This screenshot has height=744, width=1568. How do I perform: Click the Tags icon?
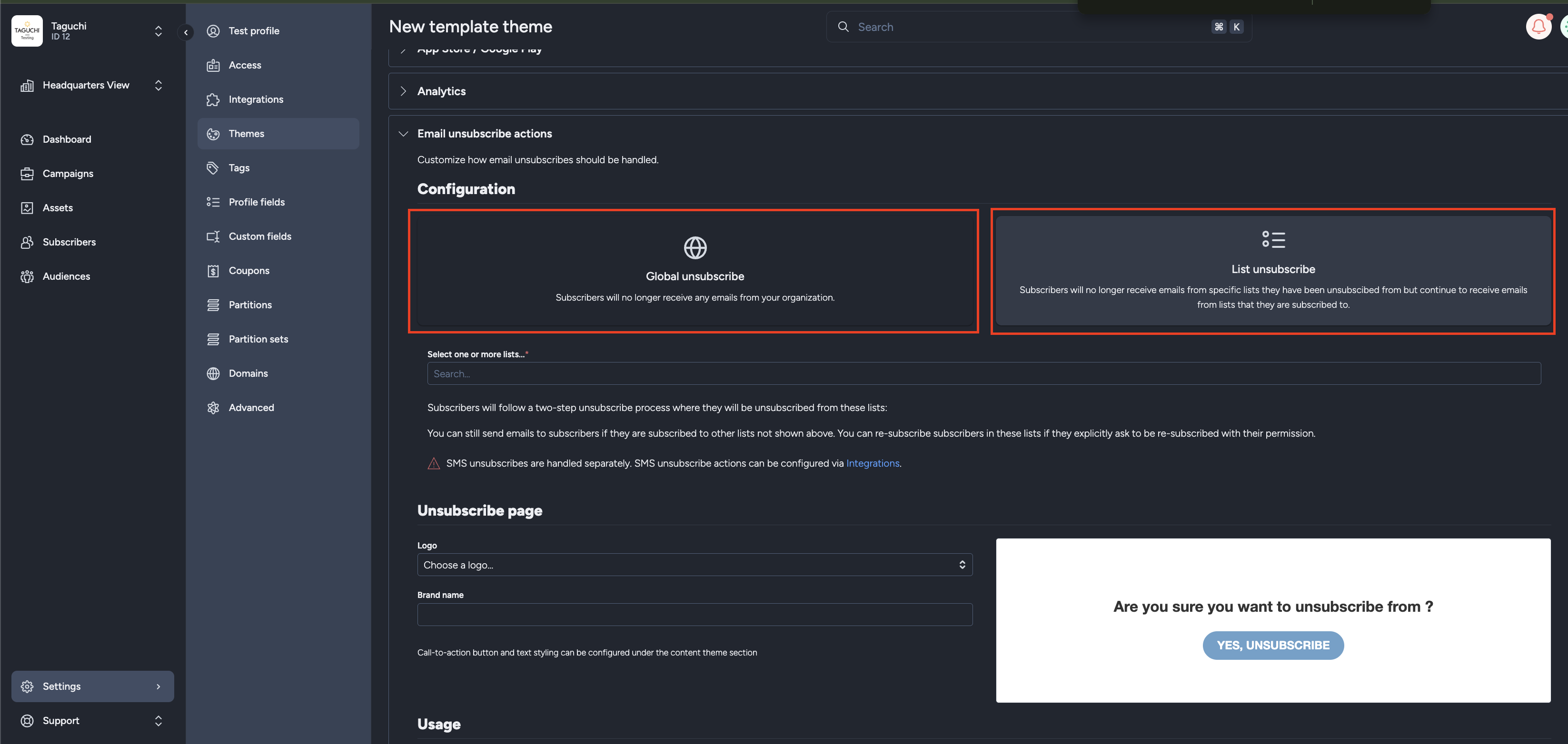click(213, 168)
